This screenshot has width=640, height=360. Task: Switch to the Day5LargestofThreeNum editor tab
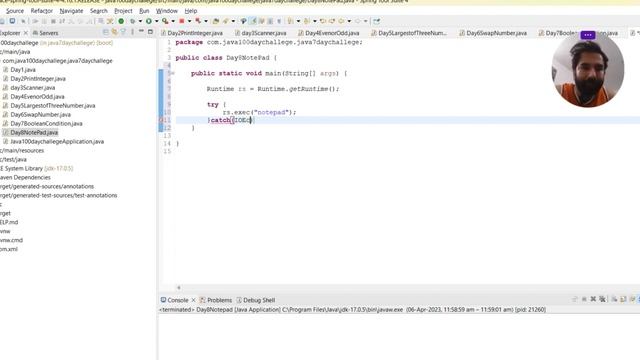(409, 33)
